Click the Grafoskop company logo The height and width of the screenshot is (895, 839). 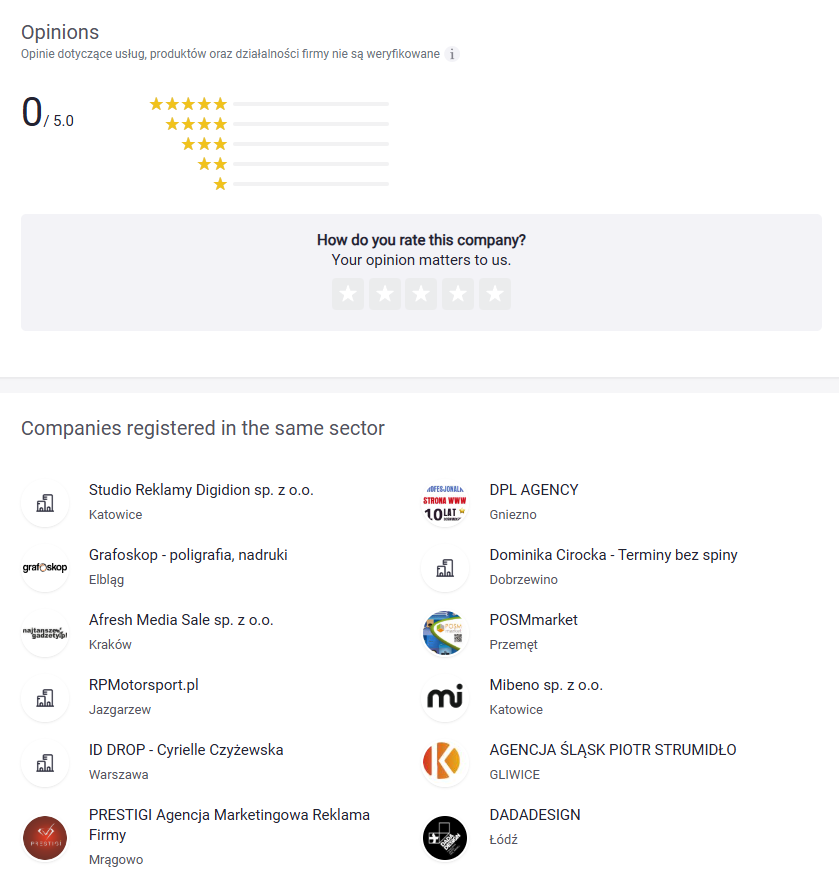click(x=45, y=568)
